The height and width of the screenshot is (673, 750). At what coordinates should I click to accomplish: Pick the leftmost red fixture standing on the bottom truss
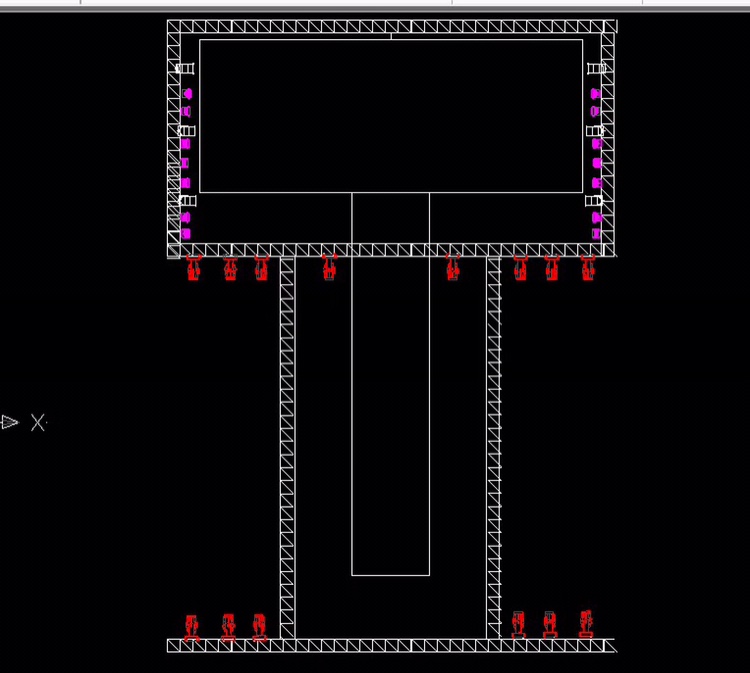pyautogui.click(x=192, y=628)
